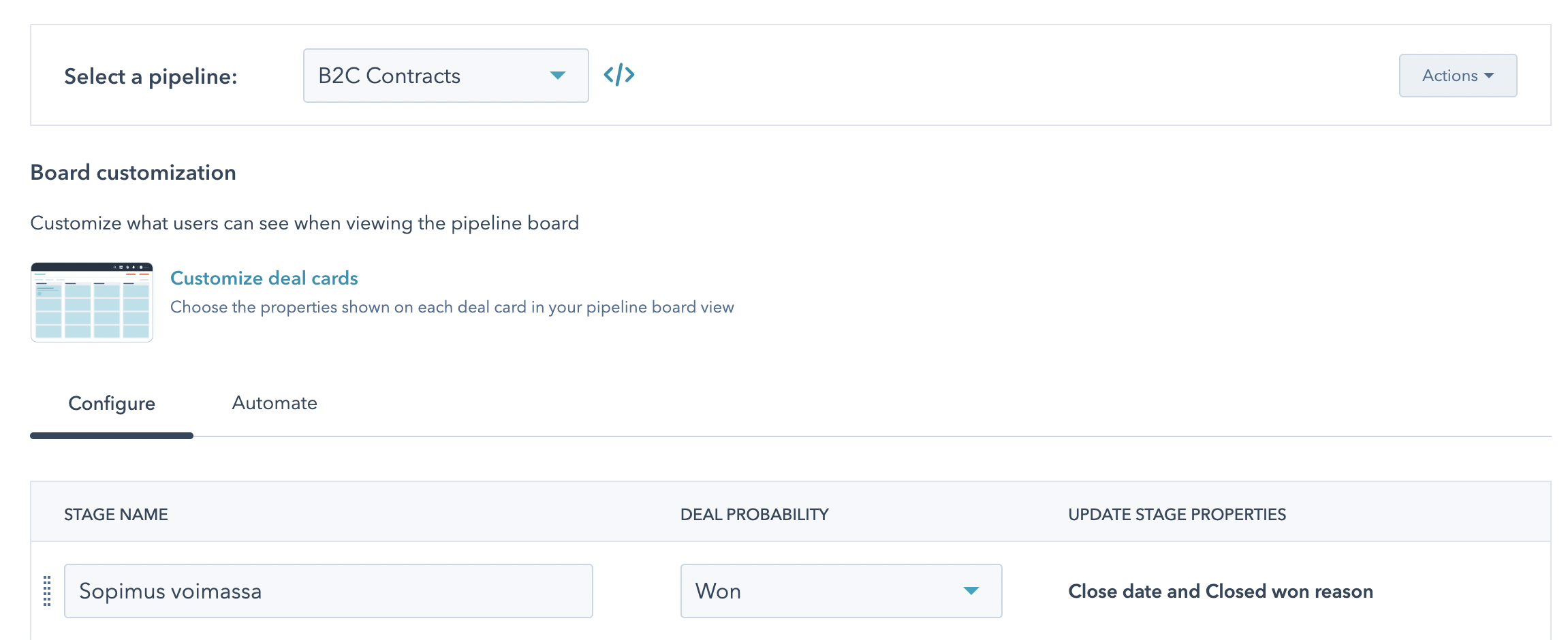
Task: Grab the drag handle beside Sopimus voimassa
Action: (x=47, y=591)
